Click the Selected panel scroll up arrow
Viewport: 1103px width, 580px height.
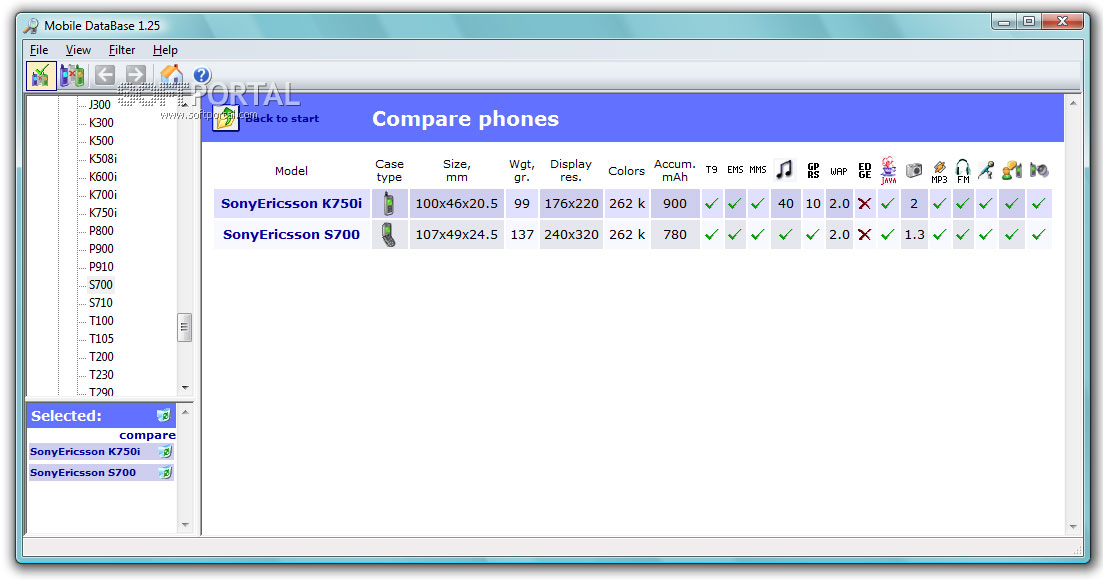[x=185, y=412]
